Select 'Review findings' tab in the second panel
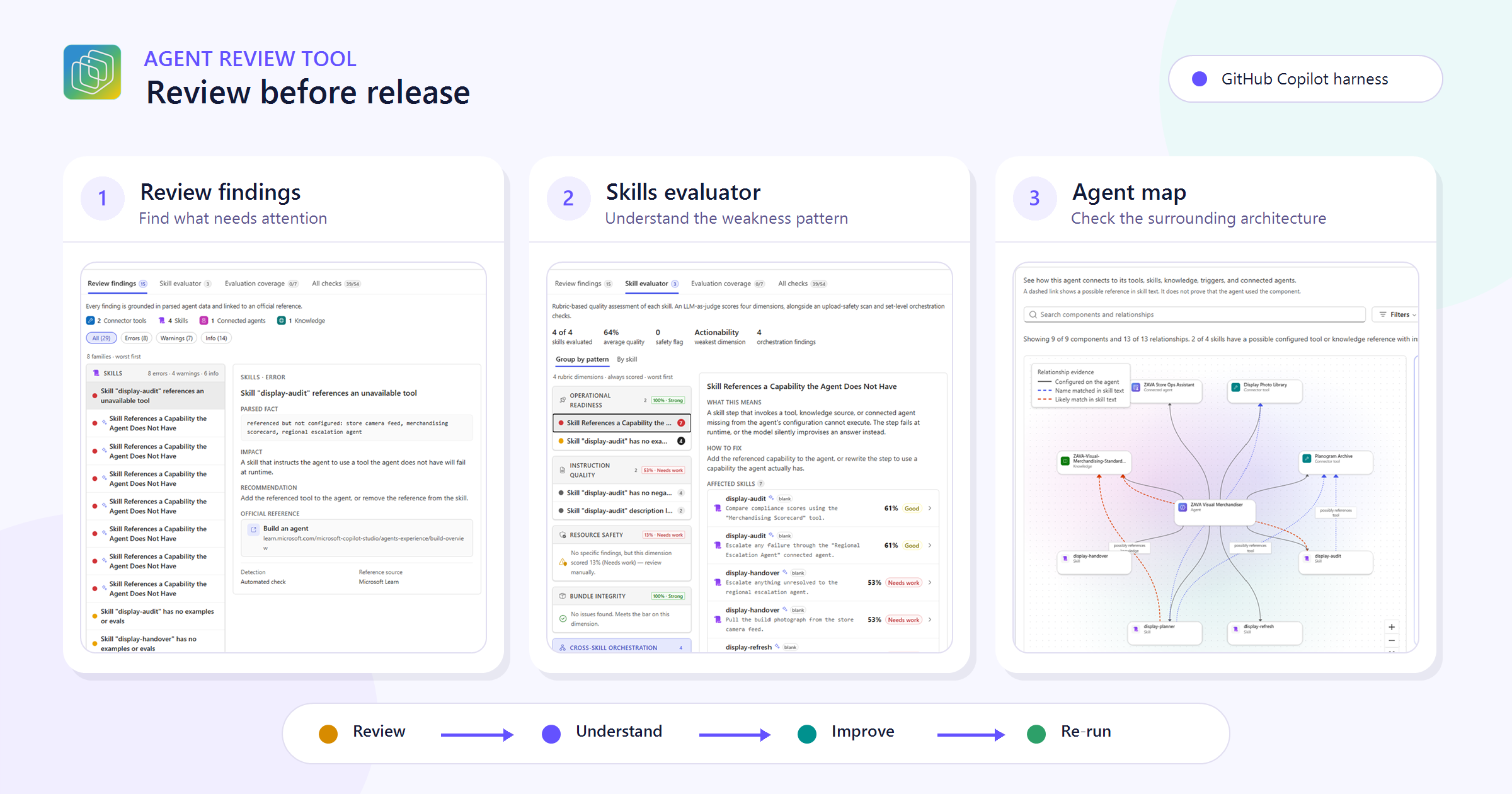 [x=583, y=284]
